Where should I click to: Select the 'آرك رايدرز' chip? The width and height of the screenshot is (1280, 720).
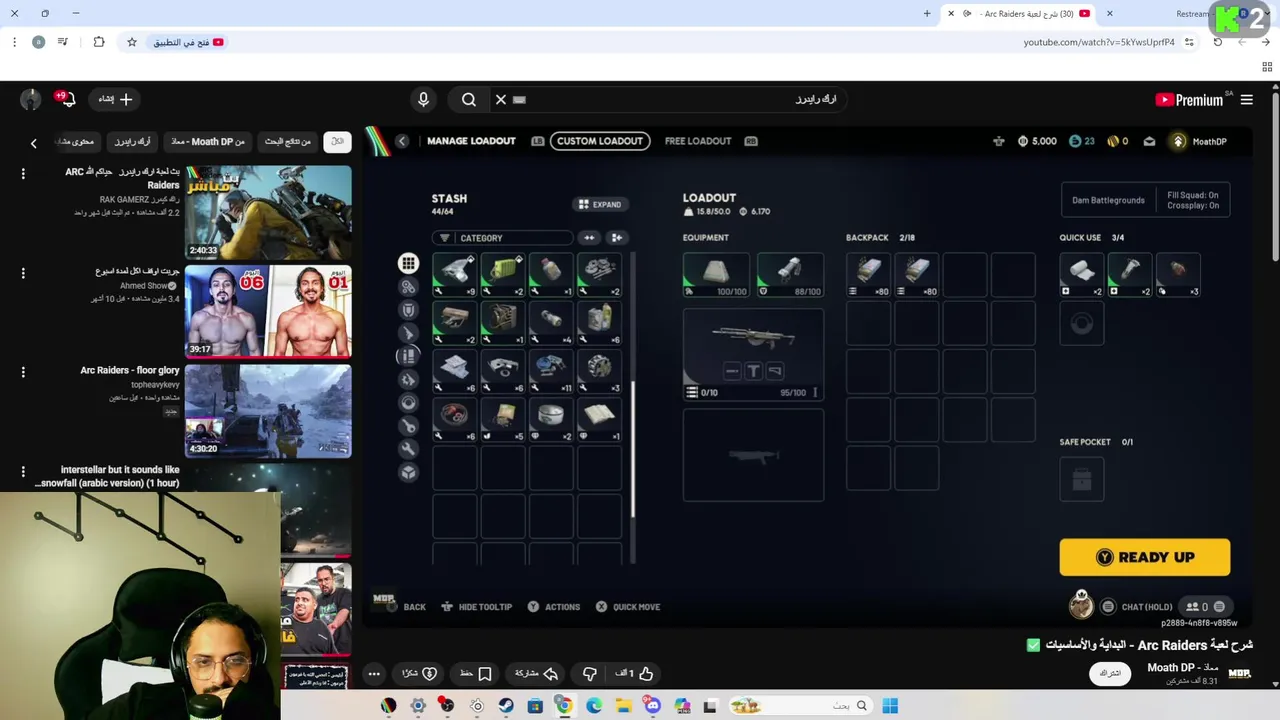coord(132,142)
